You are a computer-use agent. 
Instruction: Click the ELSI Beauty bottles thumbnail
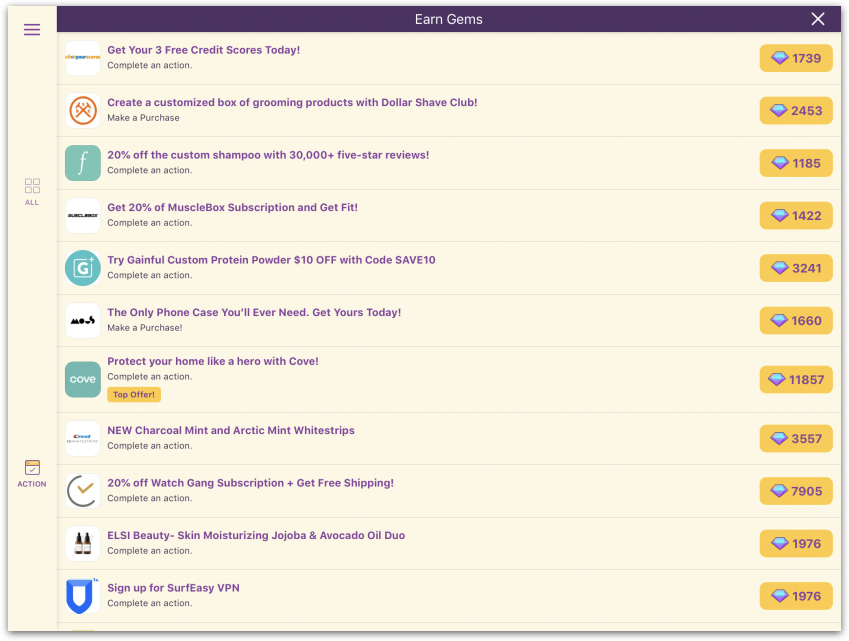coord(83,544)
